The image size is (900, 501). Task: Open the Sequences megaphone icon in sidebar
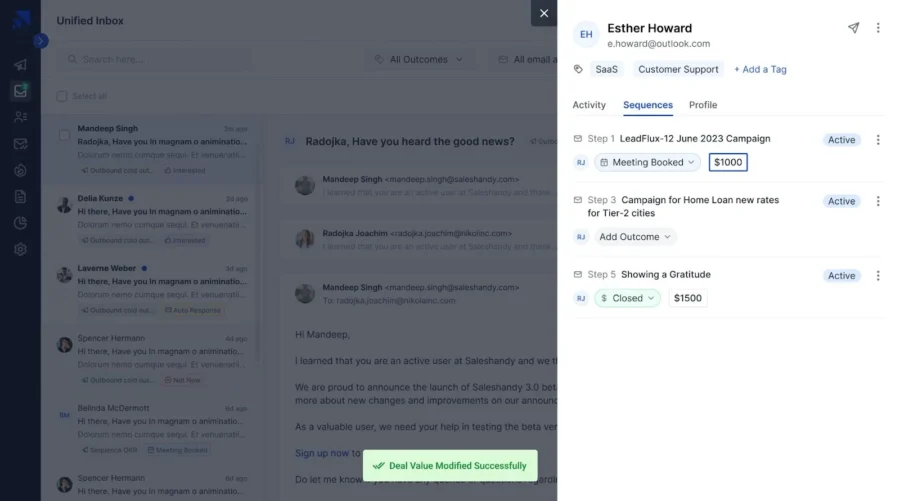click(20, 64)
